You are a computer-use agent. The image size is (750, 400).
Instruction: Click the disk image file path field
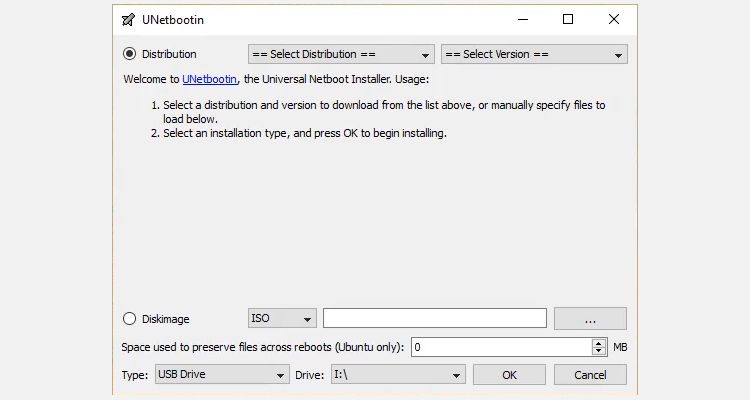[x=435, y=318]
